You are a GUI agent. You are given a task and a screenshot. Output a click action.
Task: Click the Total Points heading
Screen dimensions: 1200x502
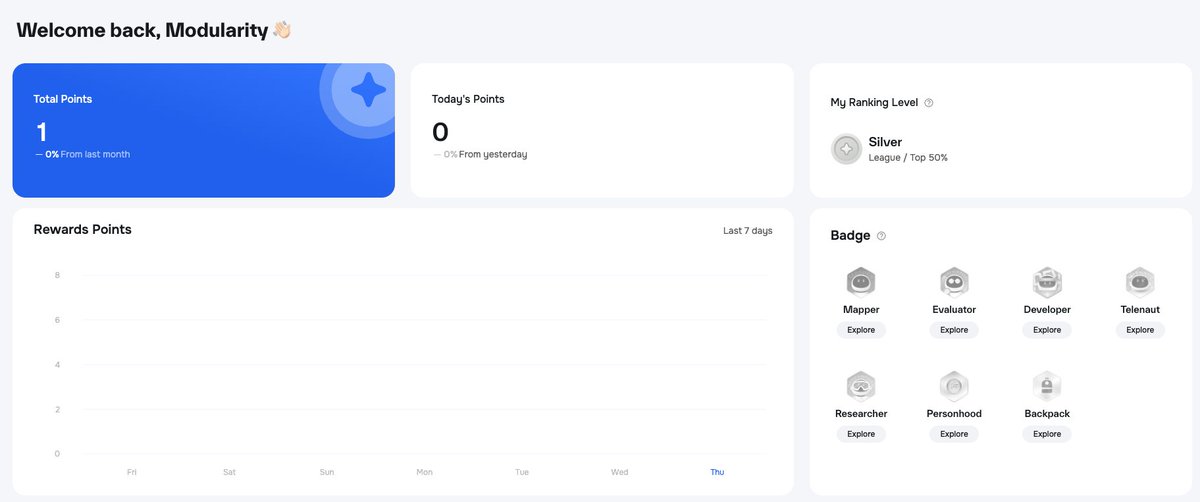pos(63,99)
